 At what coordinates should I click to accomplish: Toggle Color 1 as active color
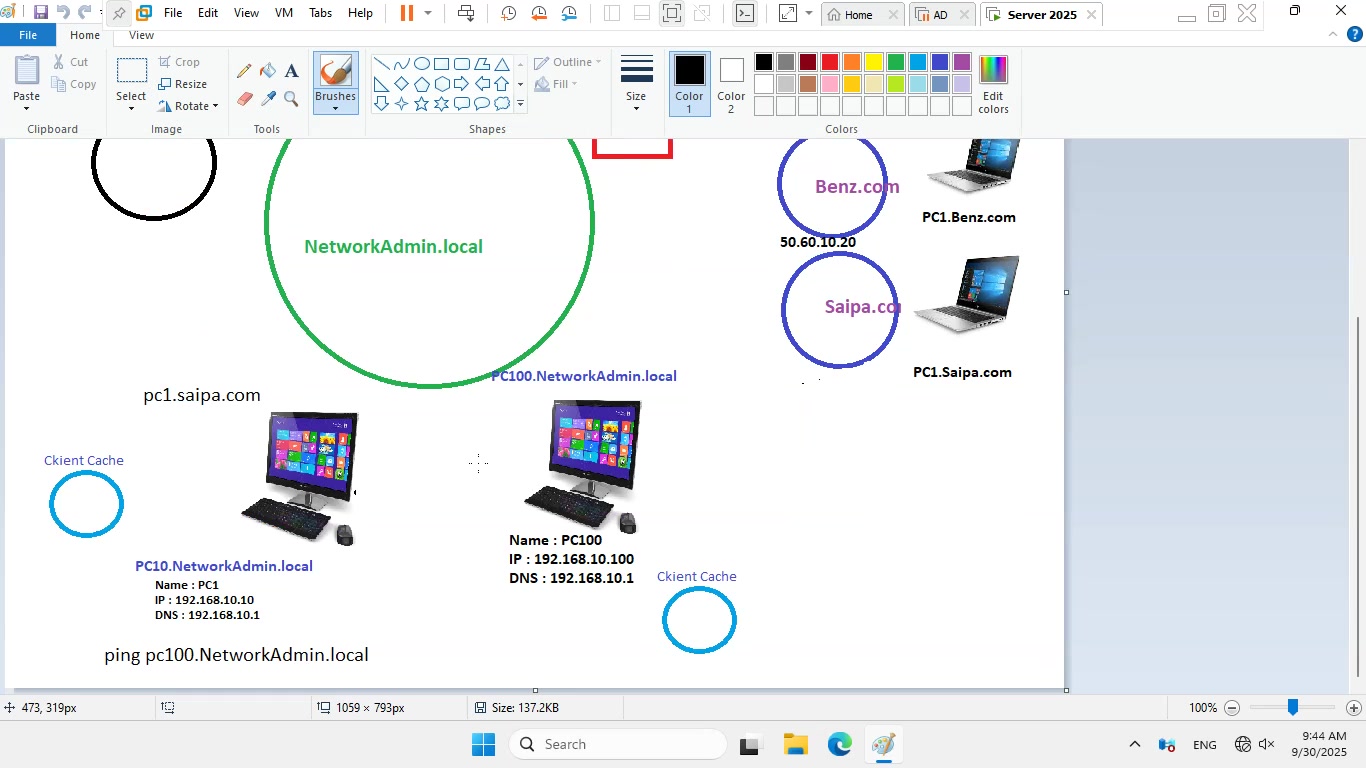[689, 84]
